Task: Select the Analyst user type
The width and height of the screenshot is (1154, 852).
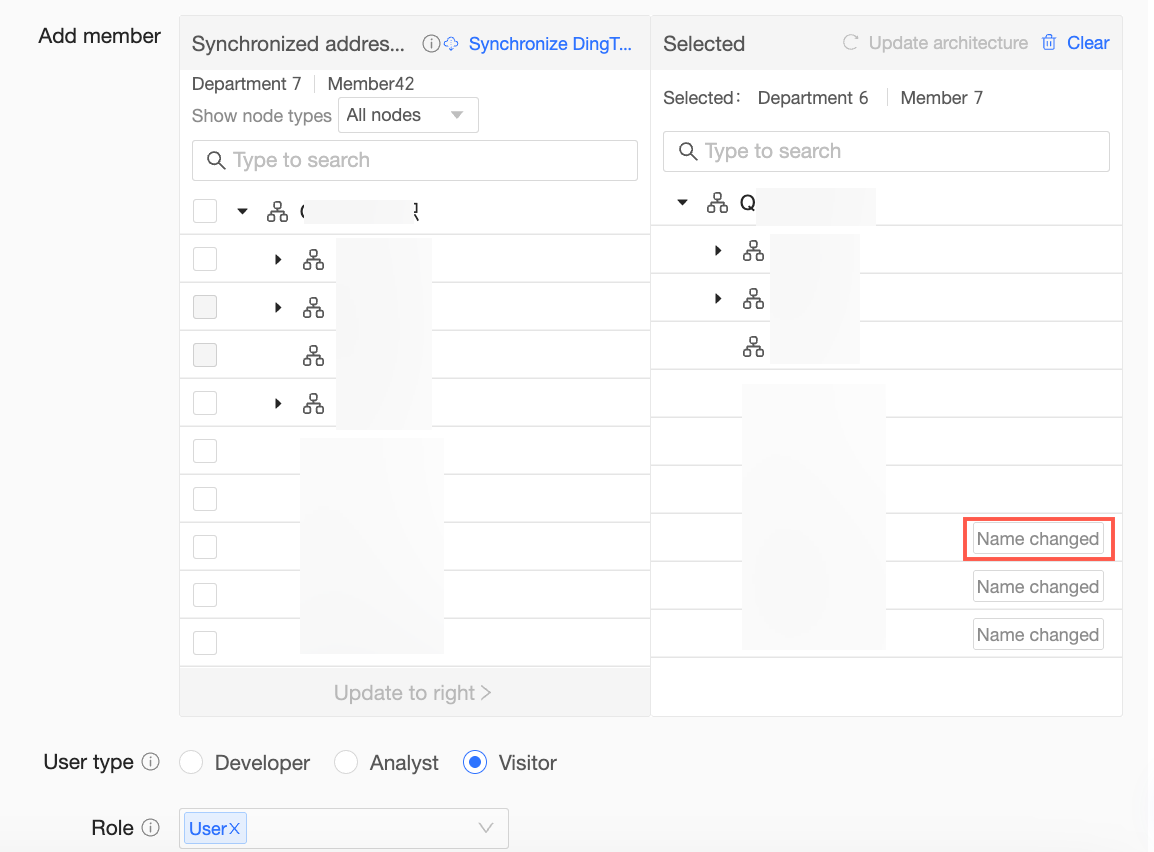Action: click(346, 763)
